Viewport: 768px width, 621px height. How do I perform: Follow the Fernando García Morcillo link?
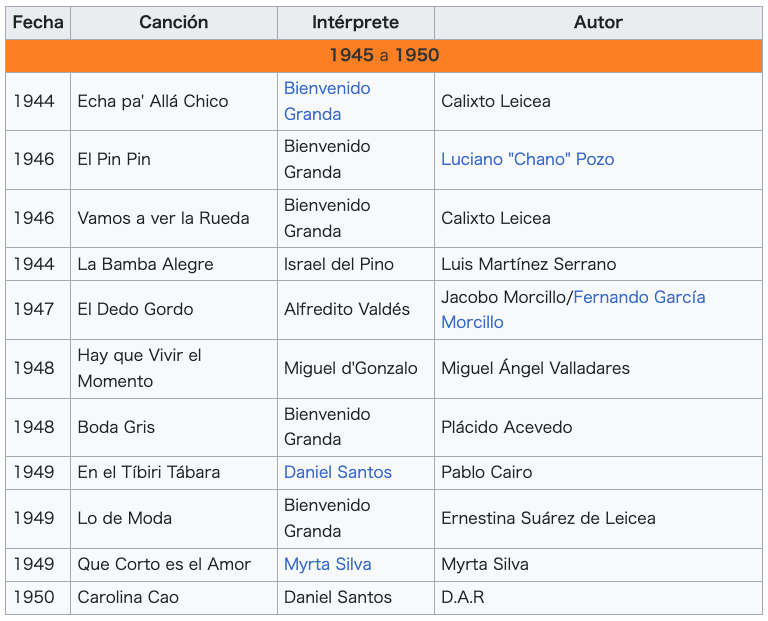(573, 310)
